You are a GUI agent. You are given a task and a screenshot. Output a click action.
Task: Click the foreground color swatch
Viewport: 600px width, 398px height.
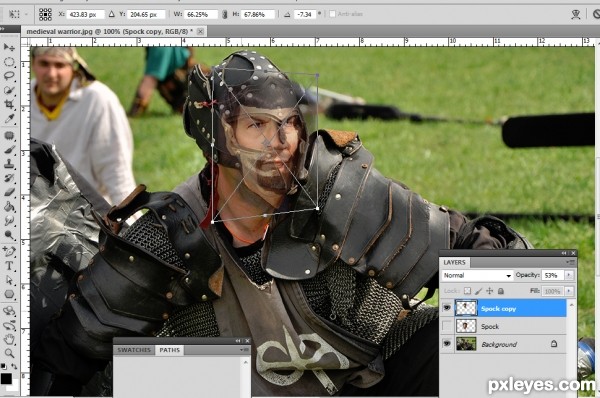[6, 379]
